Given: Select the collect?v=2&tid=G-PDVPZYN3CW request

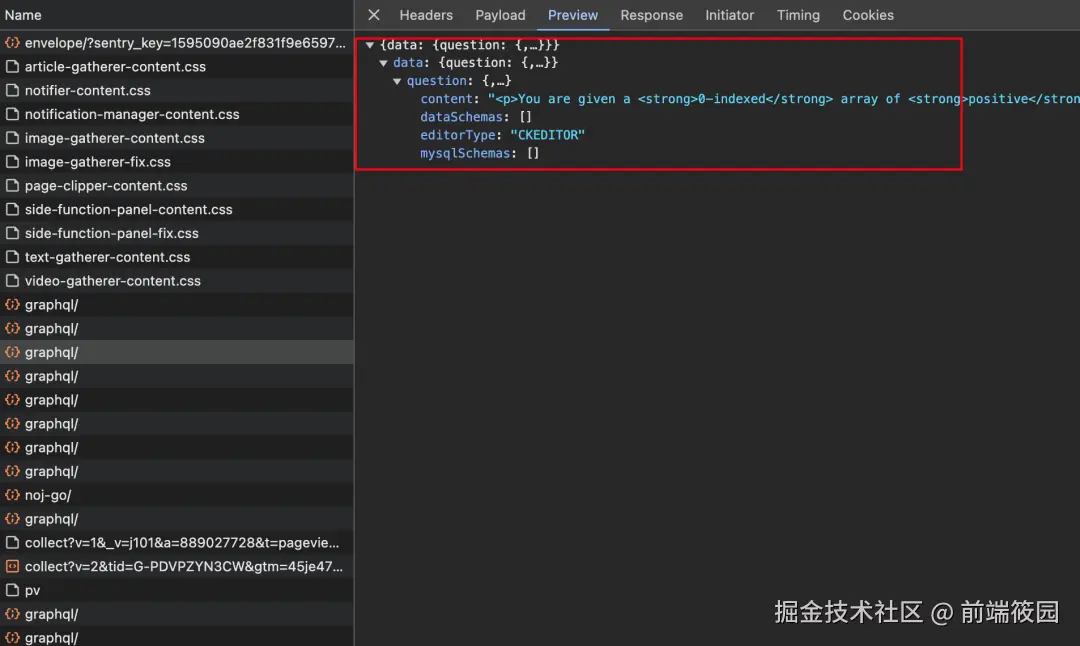Looking at the screenshot, I should 177,567.
